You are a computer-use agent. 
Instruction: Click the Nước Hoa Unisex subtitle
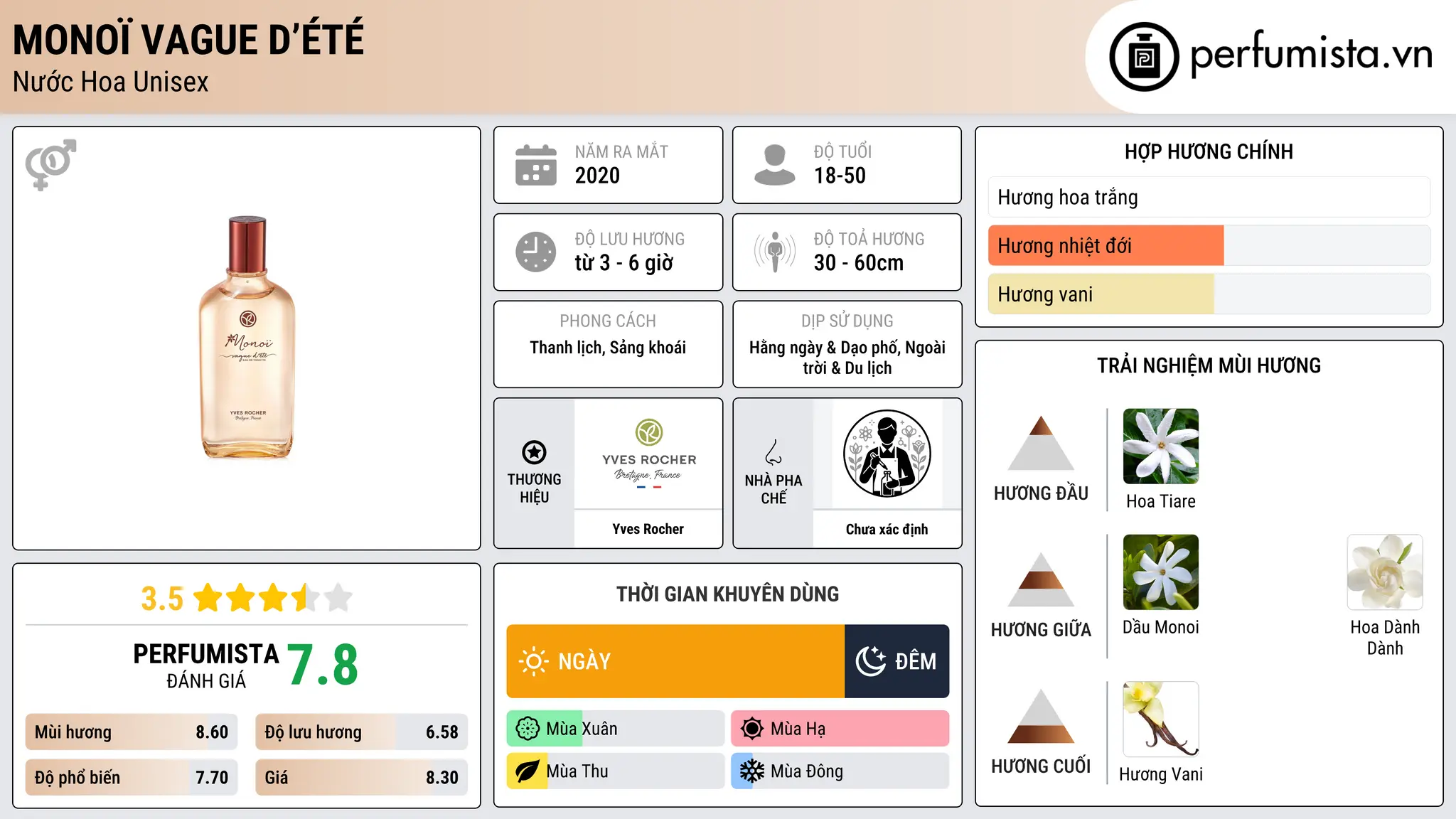(111, 82)
